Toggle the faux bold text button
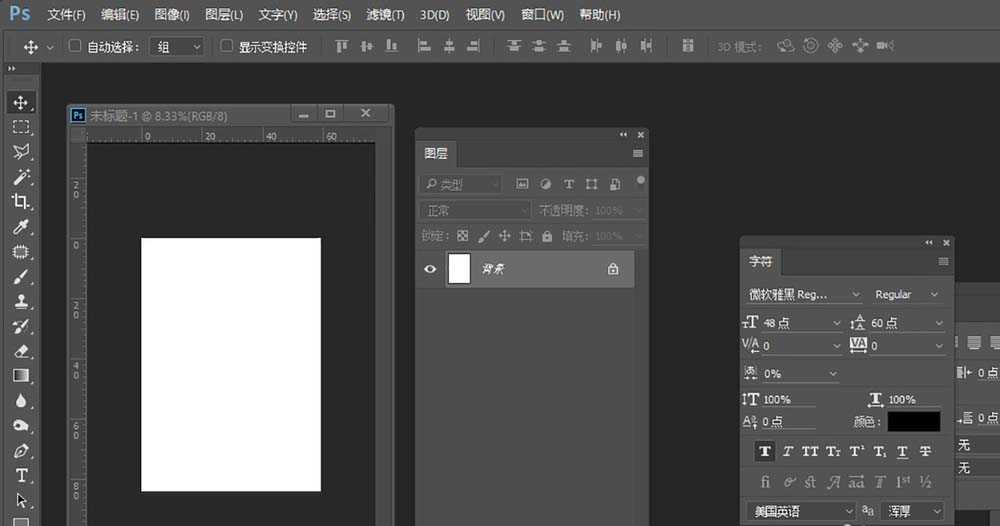Screen dimensions: 1000x526 [765, 452]
